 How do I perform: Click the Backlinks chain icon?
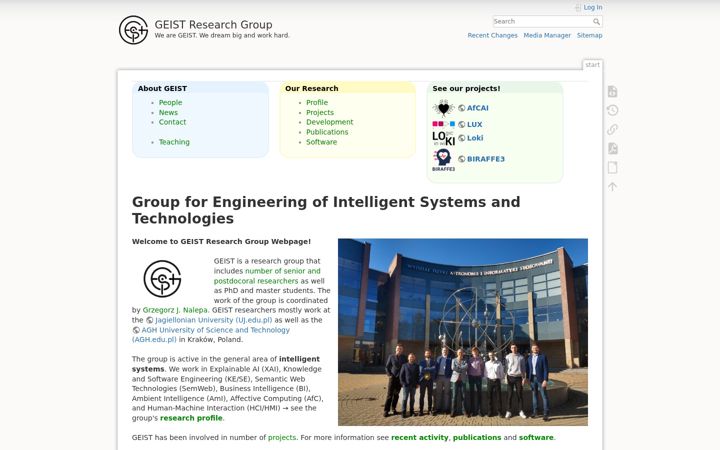coord(612,129)
